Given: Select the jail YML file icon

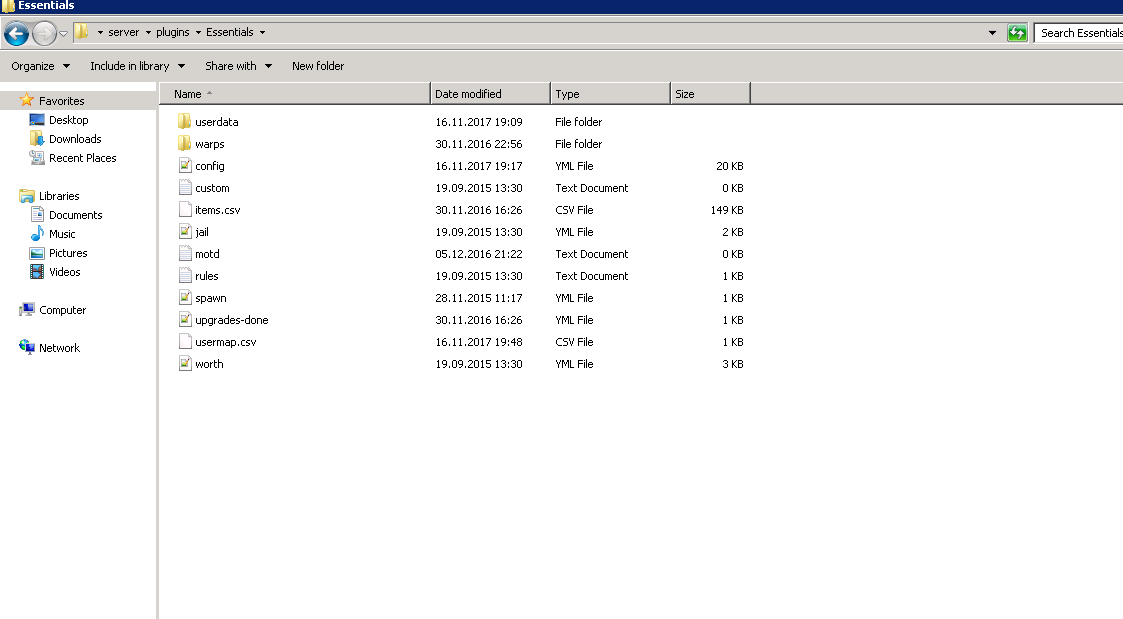Looking at the screenshot, I should 185,231.
